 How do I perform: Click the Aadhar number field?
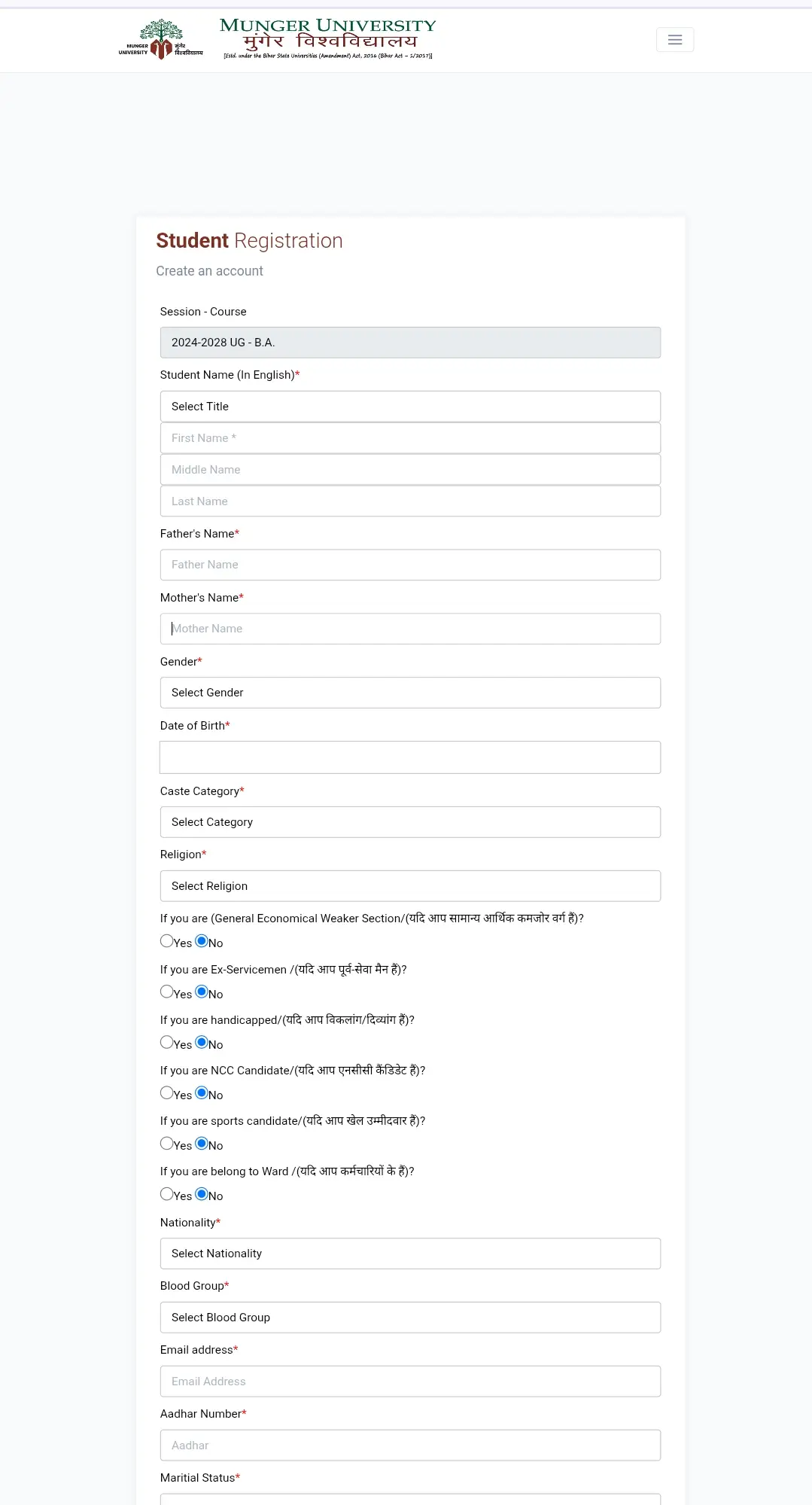pyautogui.click(x=410, y=1446)
